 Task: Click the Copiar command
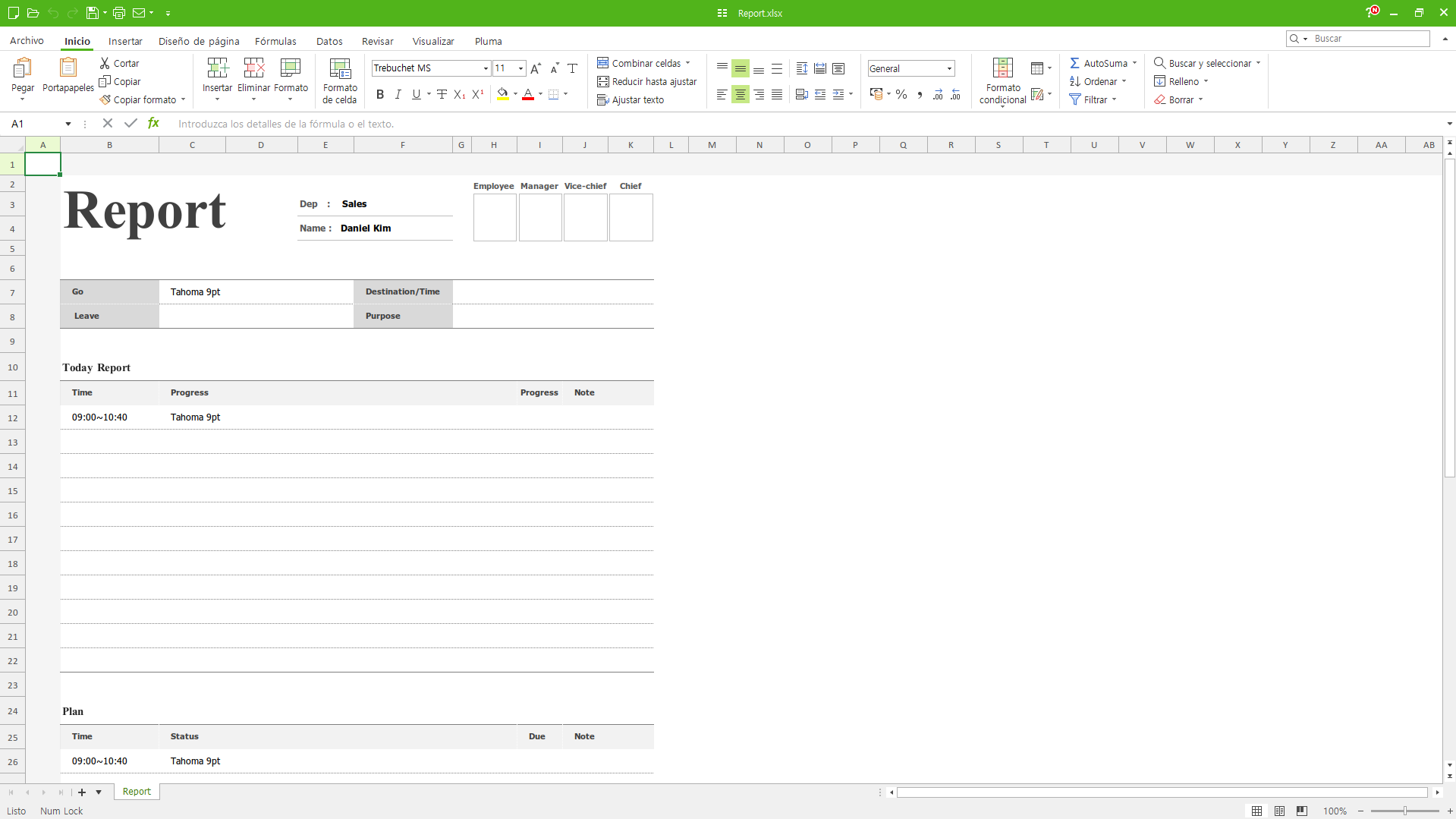tap(120, 81)
